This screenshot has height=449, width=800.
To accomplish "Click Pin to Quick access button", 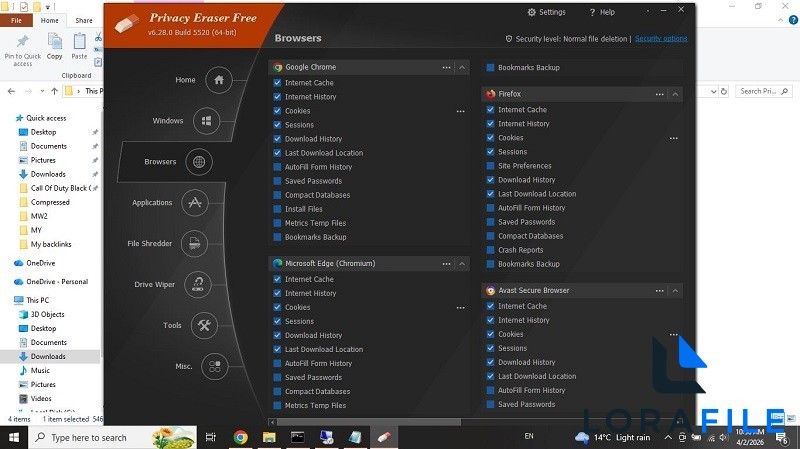I will pos(22,49).
